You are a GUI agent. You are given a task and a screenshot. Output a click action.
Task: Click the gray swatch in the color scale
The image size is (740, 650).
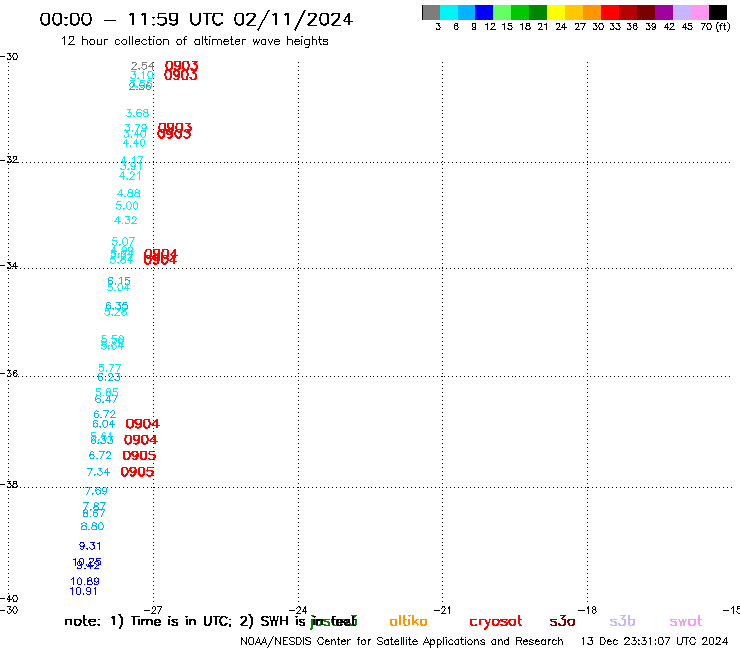tap(431, 12)
